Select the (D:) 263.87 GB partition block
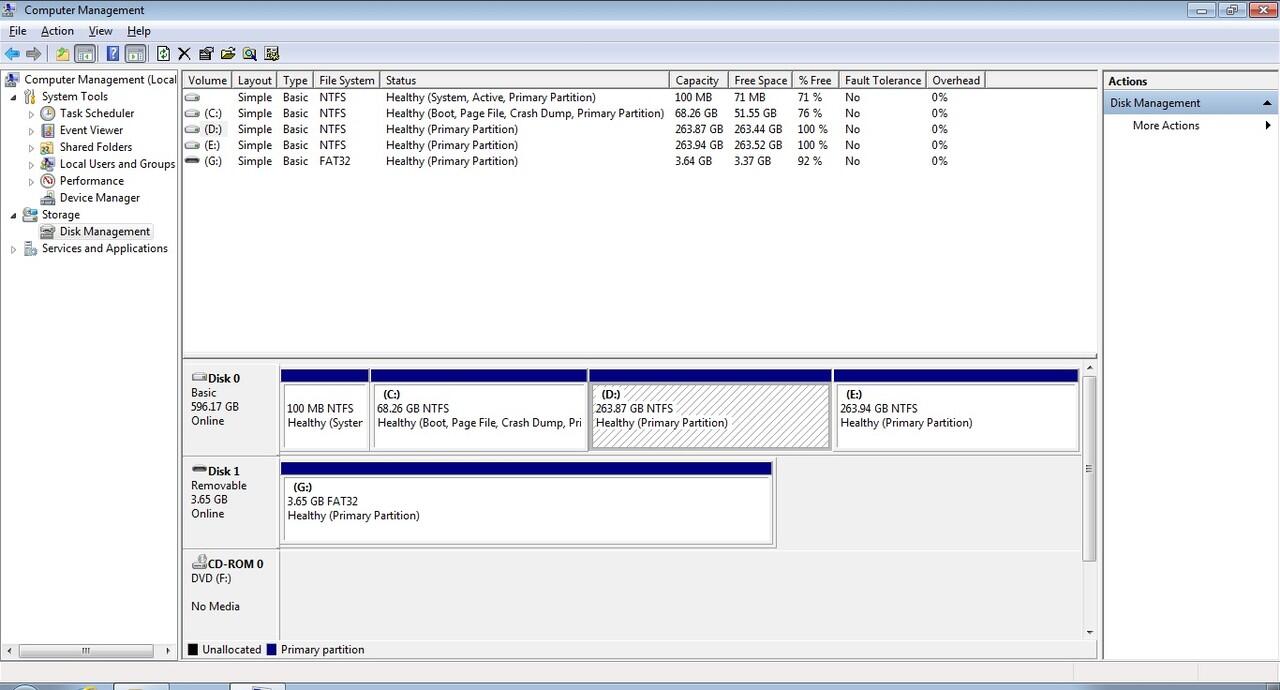Image resolution: width=1280 pixels, height=690 pixels. [x=710, y=416]
